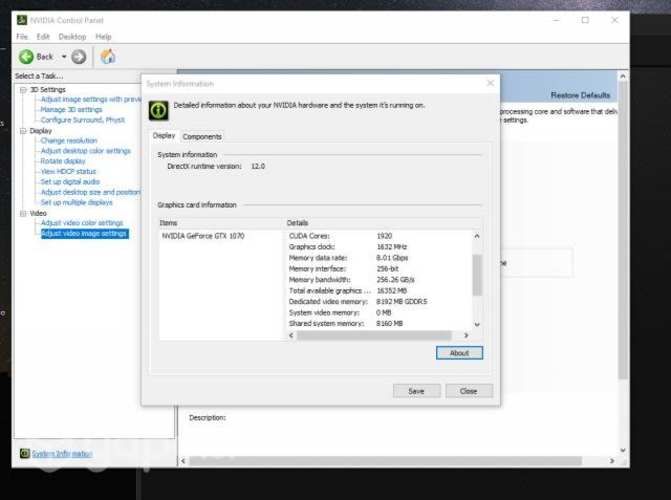Click the grey Forward arrow icon

coord(78,57)
